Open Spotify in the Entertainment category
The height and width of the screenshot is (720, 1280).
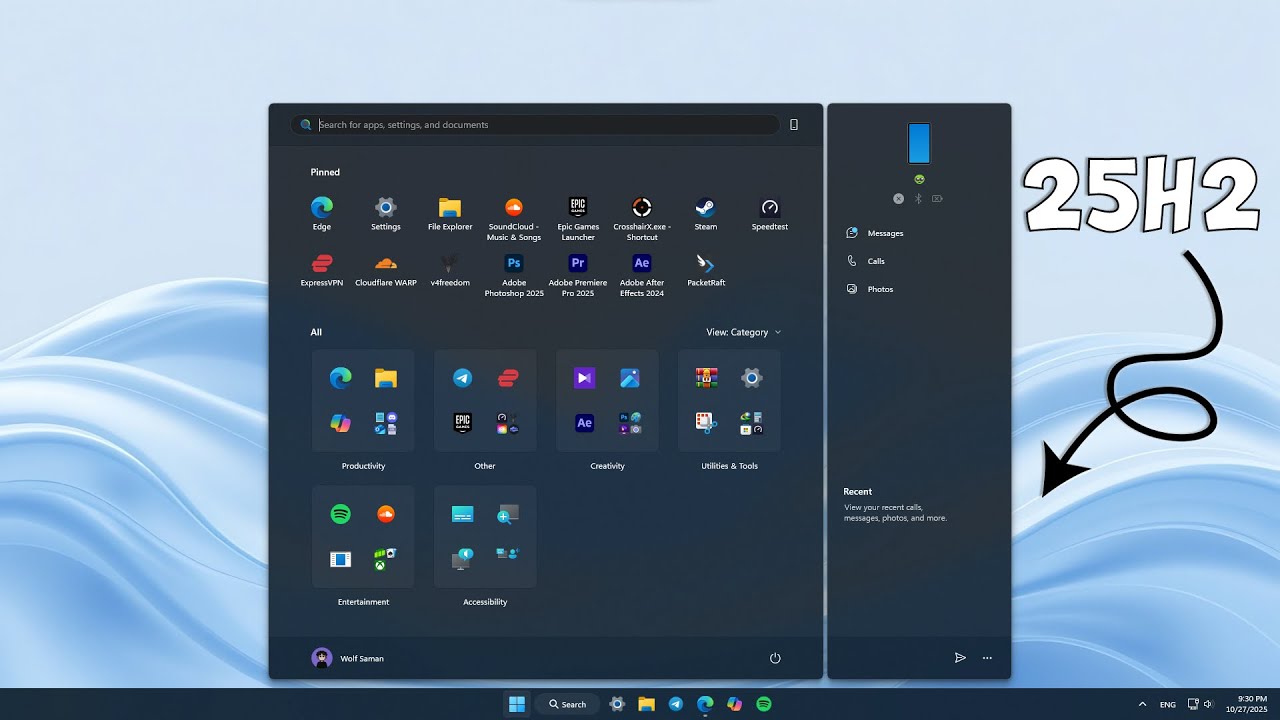(341, 514)
